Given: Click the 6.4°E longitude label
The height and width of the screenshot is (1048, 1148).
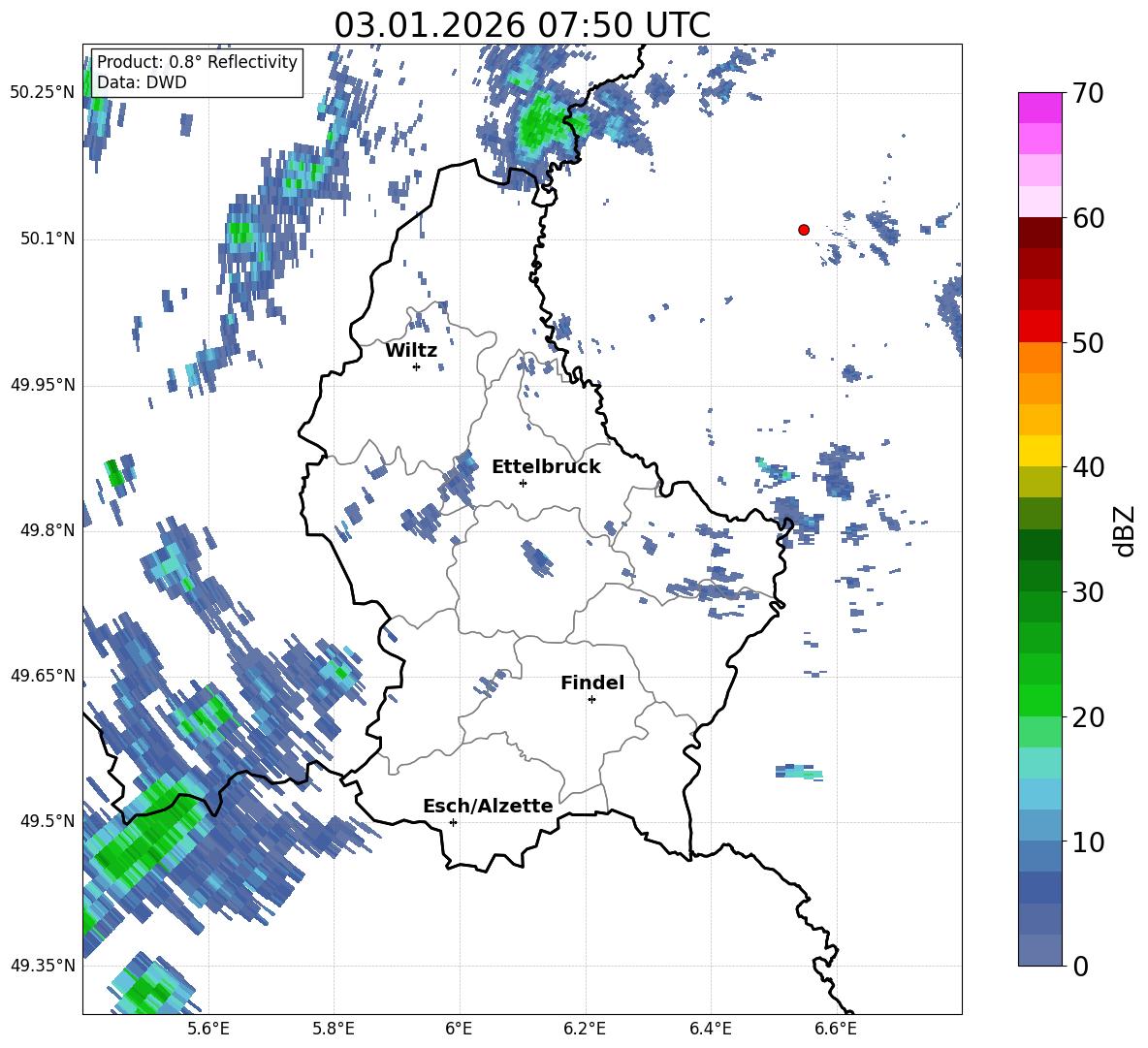Looking at the screenshot, I should click(x=710, y=1029).
